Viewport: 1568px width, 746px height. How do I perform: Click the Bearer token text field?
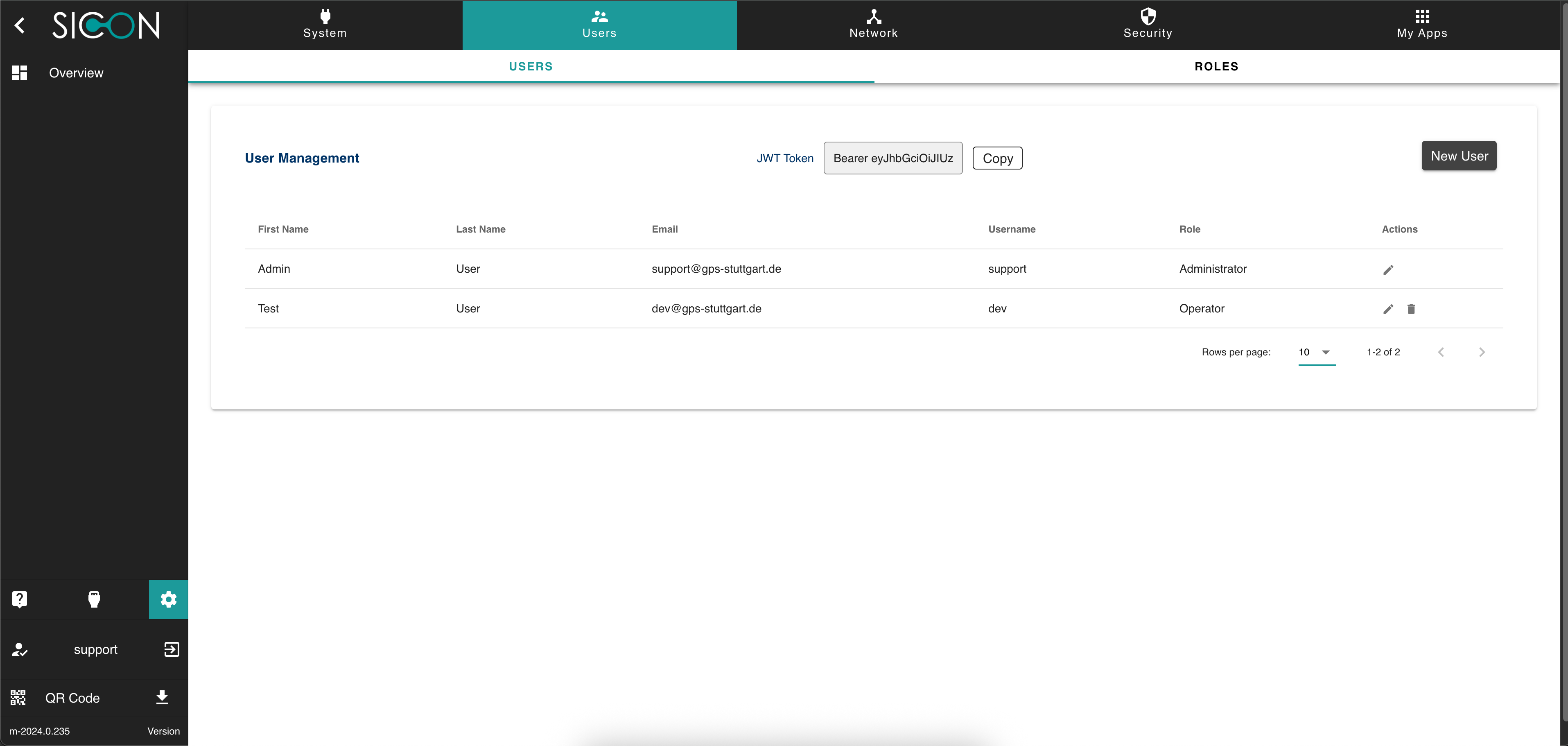click(x=893, y=158)
